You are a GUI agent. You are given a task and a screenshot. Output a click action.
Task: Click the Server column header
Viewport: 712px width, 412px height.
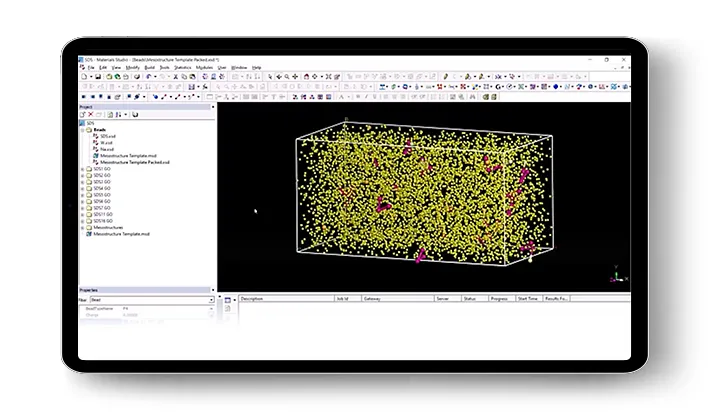coord(448,298)
